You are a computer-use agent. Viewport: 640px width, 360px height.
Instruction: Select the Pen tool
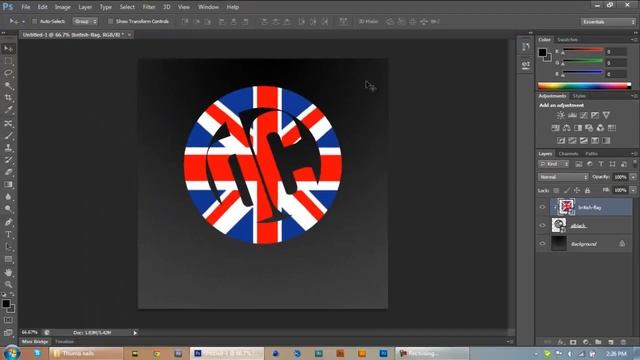click(8, 222)
